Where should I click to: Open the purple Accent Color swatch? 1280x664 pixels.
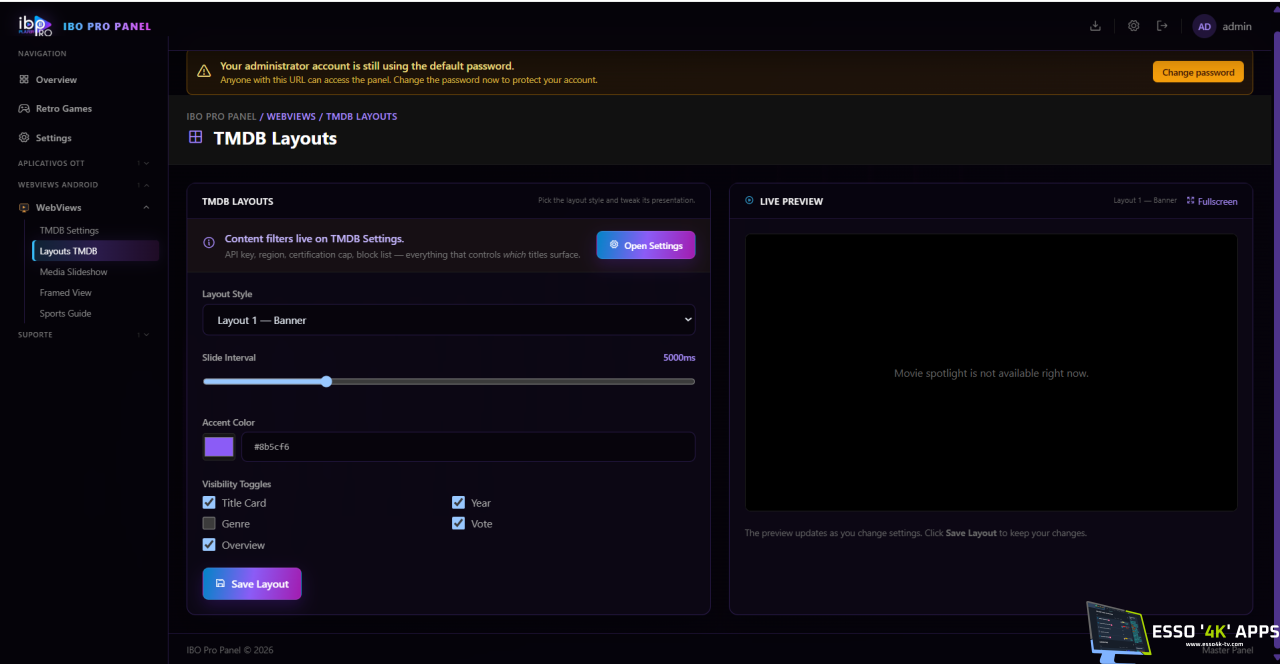coord(219,447)
